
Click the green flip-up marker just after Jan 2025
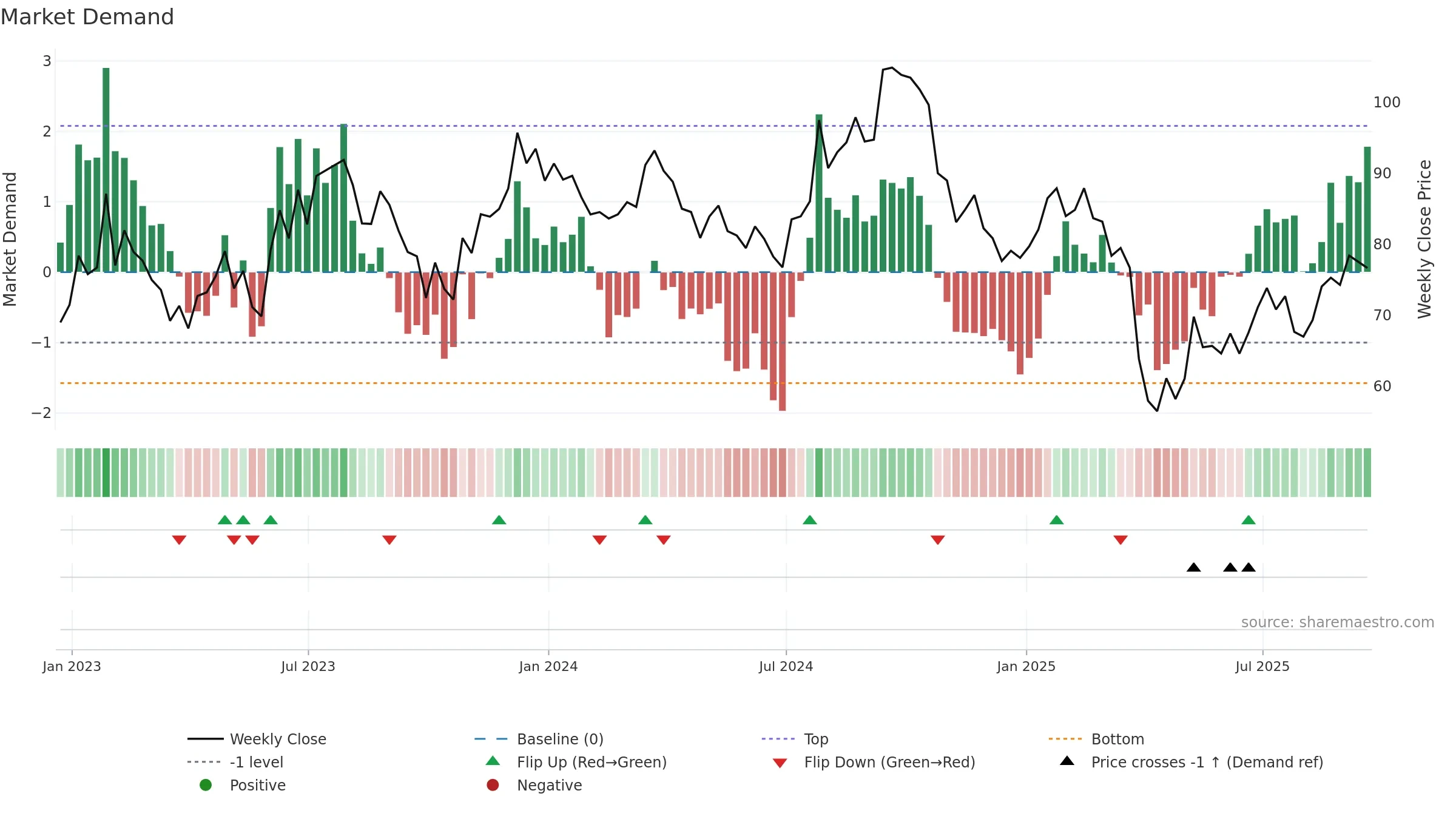[x=1056, y=520]
